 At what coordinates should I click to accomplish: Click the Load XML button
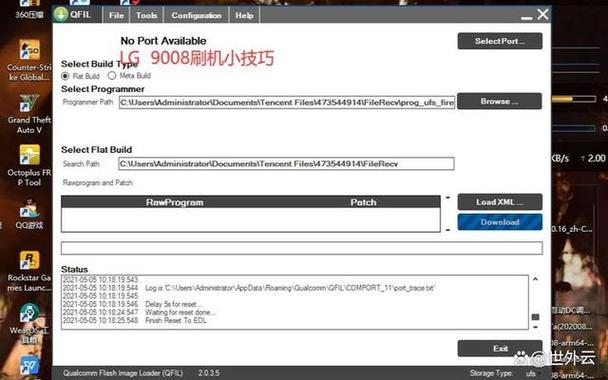tap(500, 202)
